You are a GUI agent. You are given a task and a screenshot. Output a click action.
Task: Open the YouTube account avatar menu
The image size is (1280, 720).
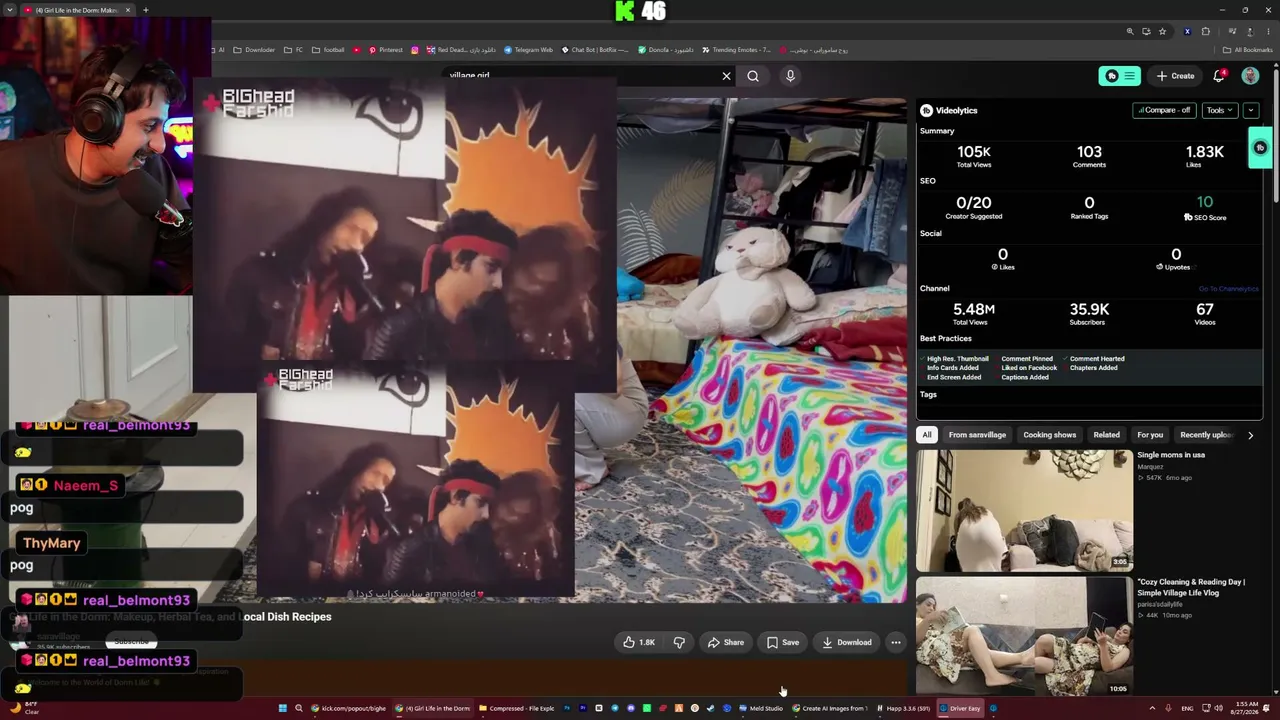click(x=1250, y=76)
